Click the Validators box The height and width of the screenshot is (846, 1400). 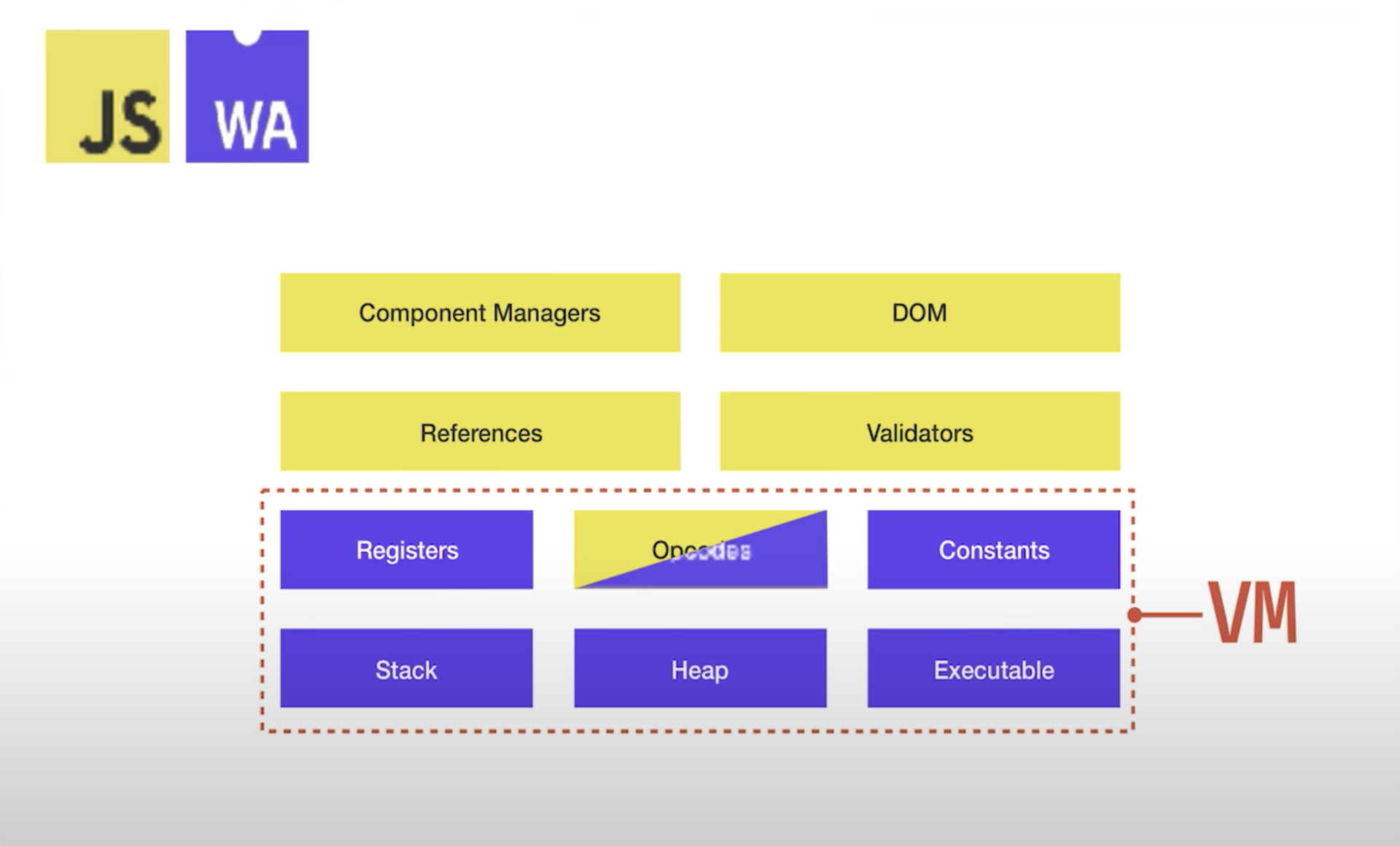[x=919, y=432]
